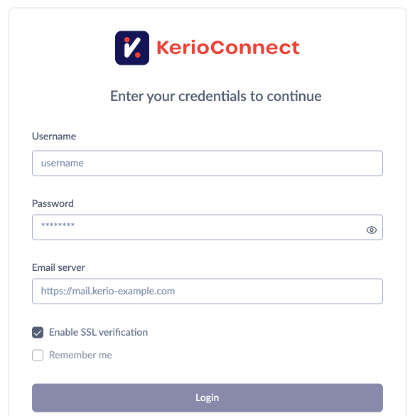The width and height of the screenshot is (416, 416).
Task: Click the heading Enter your credentials to continue
Action: pyautogui.click(x=216, y=96)
